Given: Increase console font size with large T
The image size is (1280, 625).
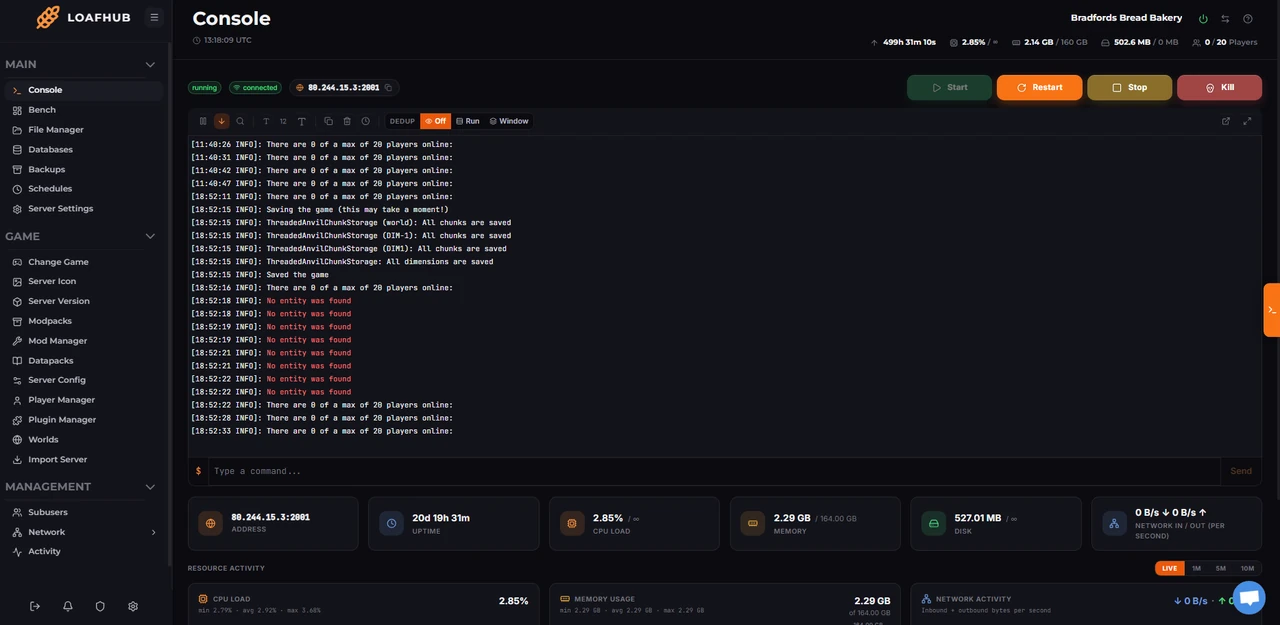Looking at the screenshot, I should 302,121.
